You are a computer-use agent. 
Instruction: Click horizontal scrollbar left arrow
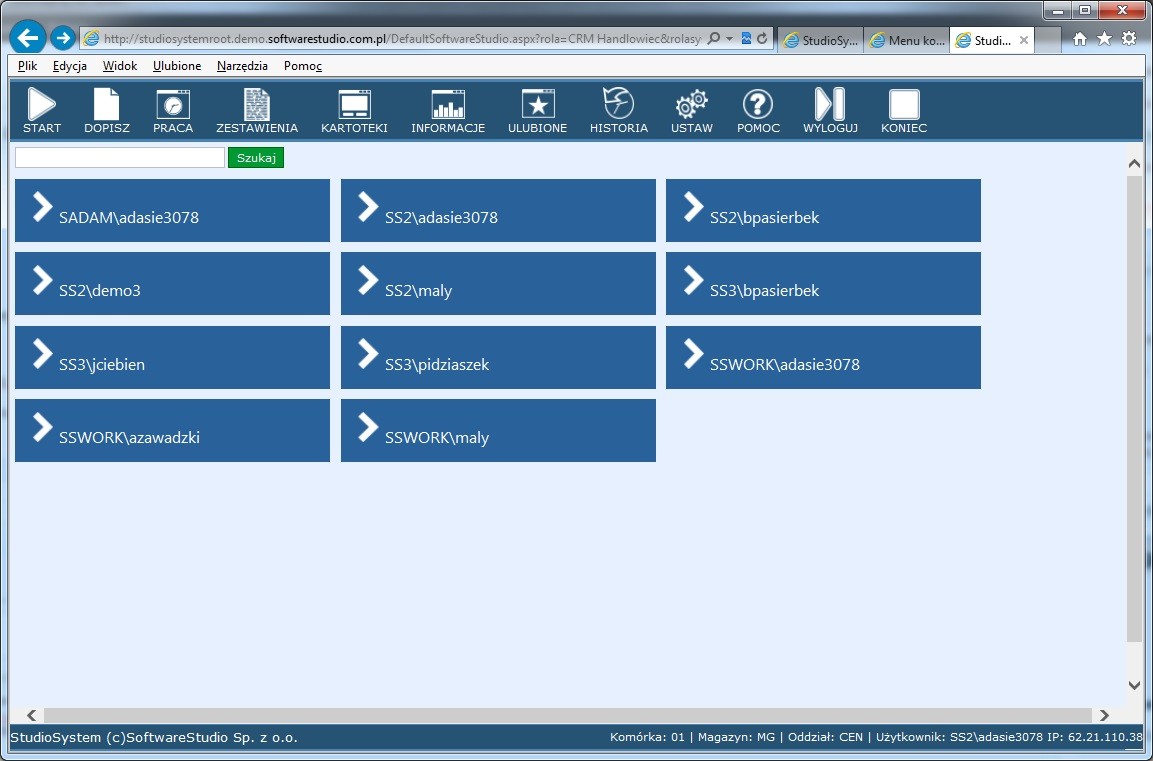coord(32,715)
